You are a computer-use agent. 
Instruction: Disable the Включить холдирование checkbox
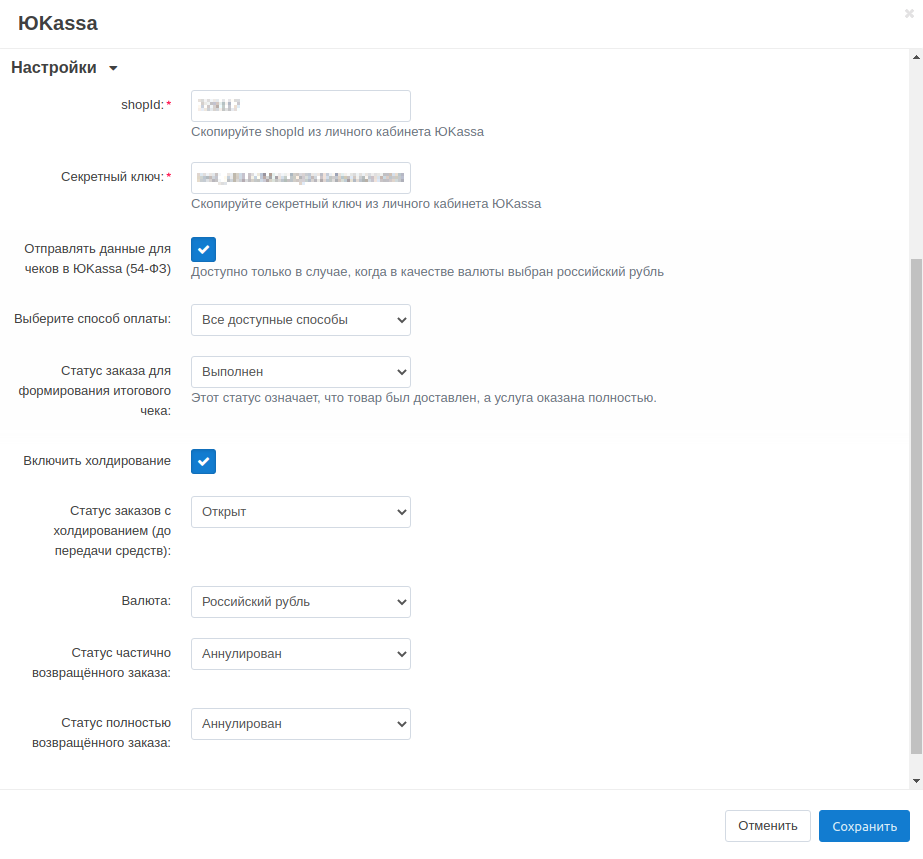(204, 461)
